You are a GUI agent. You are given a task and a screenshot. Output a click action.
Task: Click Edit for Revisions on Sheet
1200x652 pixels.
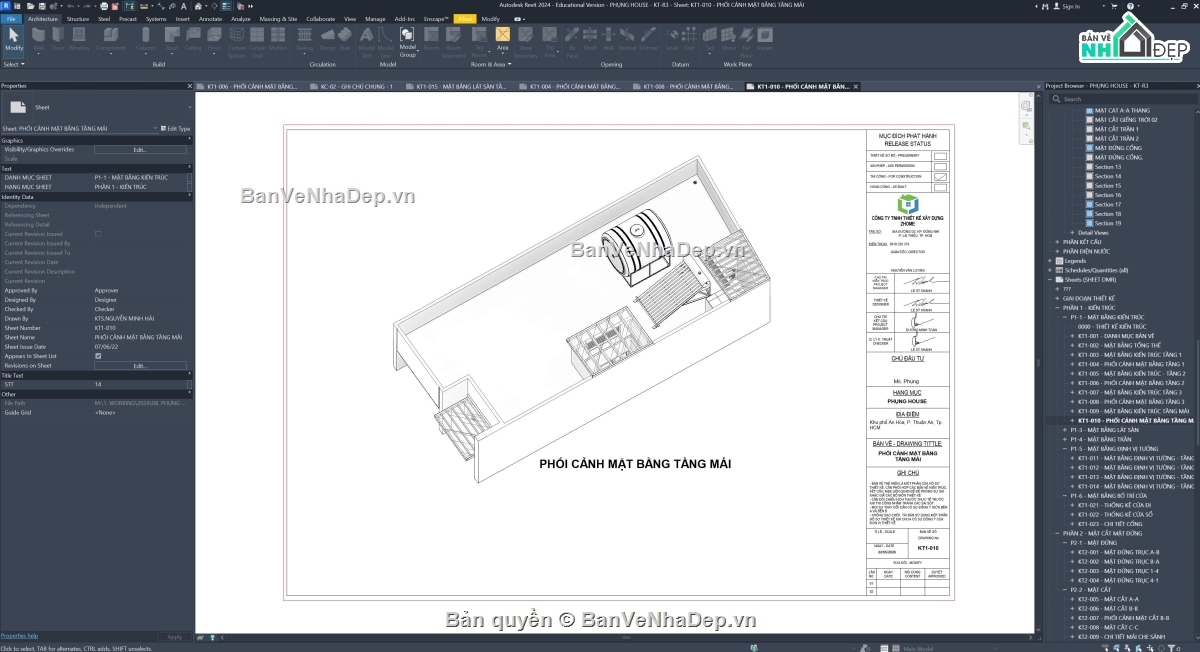tap(140, 365)
